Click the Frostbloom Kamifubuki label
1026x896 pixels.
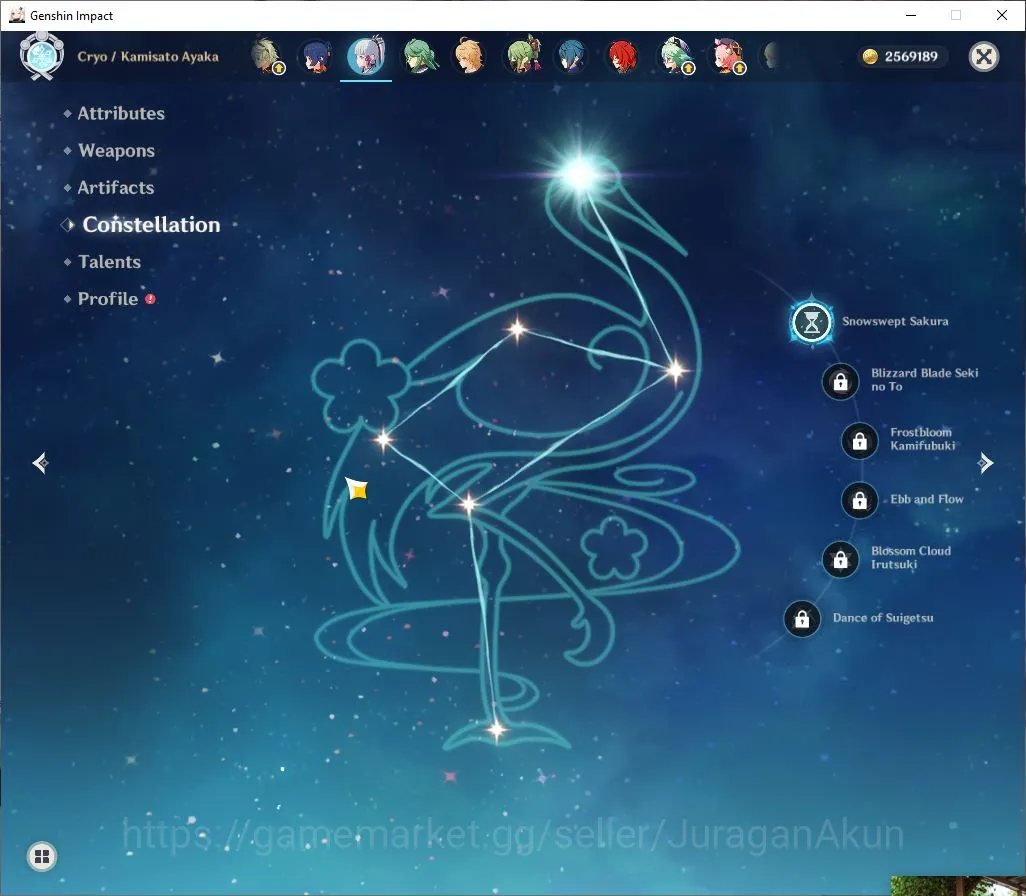click(922, 439)
